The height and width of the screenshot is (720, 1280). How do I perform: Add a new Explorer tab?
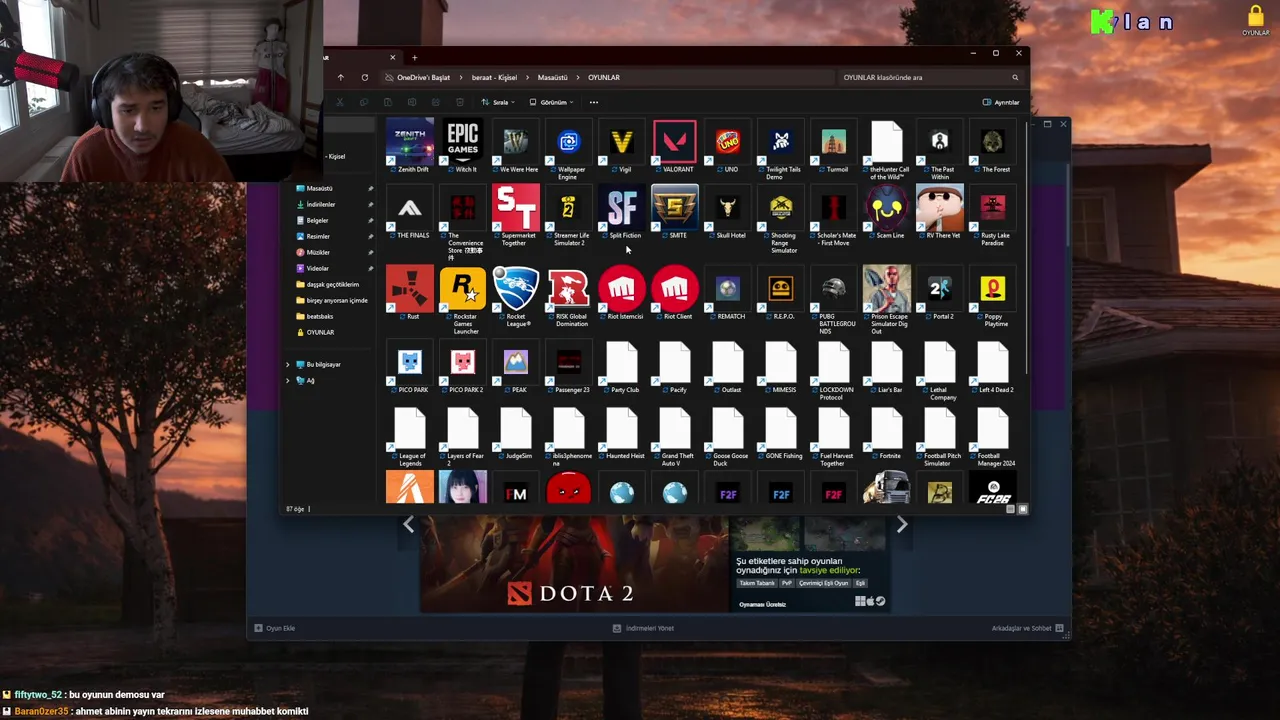[414, 57]
